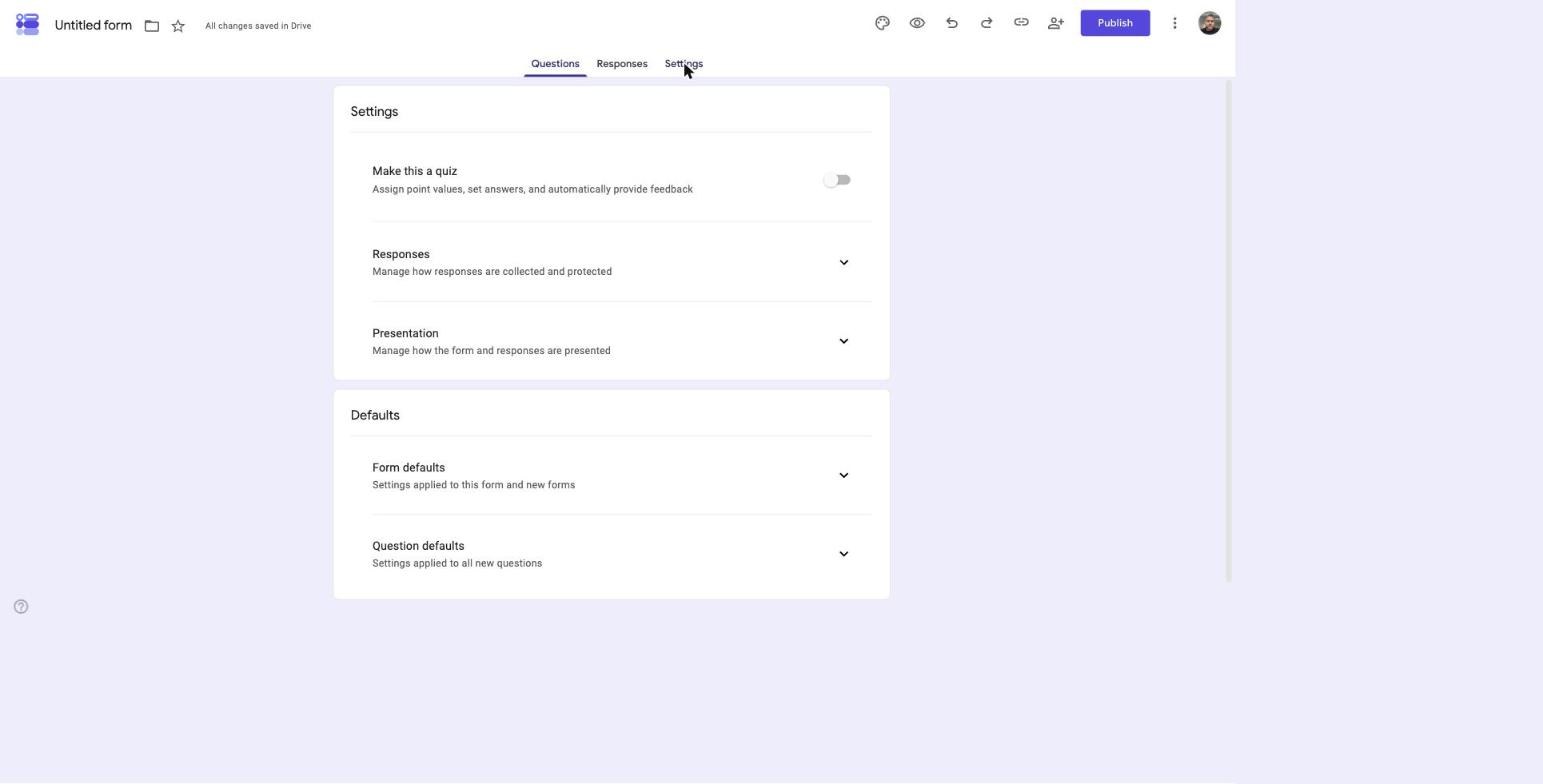Select the Settings tab
1543x784 pixels.
[684, 64]
